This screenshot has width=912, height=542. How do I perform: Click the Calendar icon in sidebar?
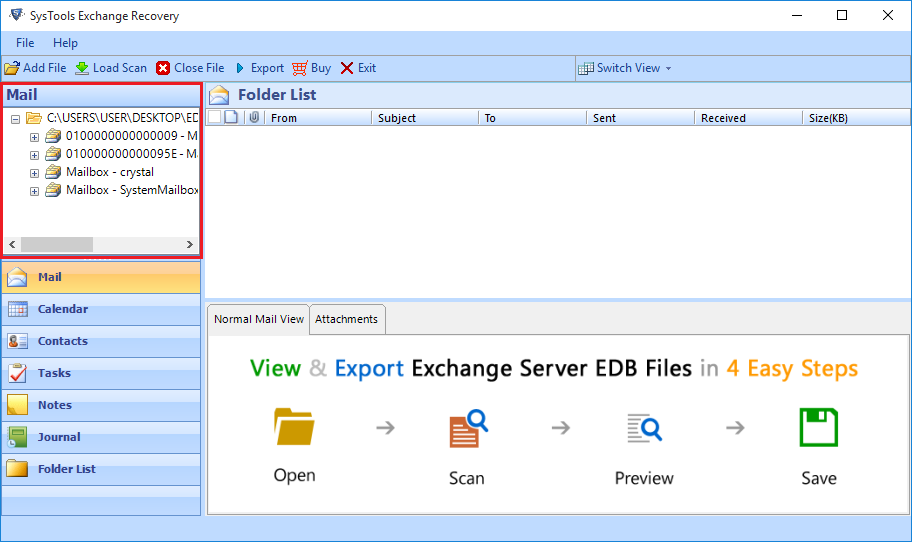[17, 309]
